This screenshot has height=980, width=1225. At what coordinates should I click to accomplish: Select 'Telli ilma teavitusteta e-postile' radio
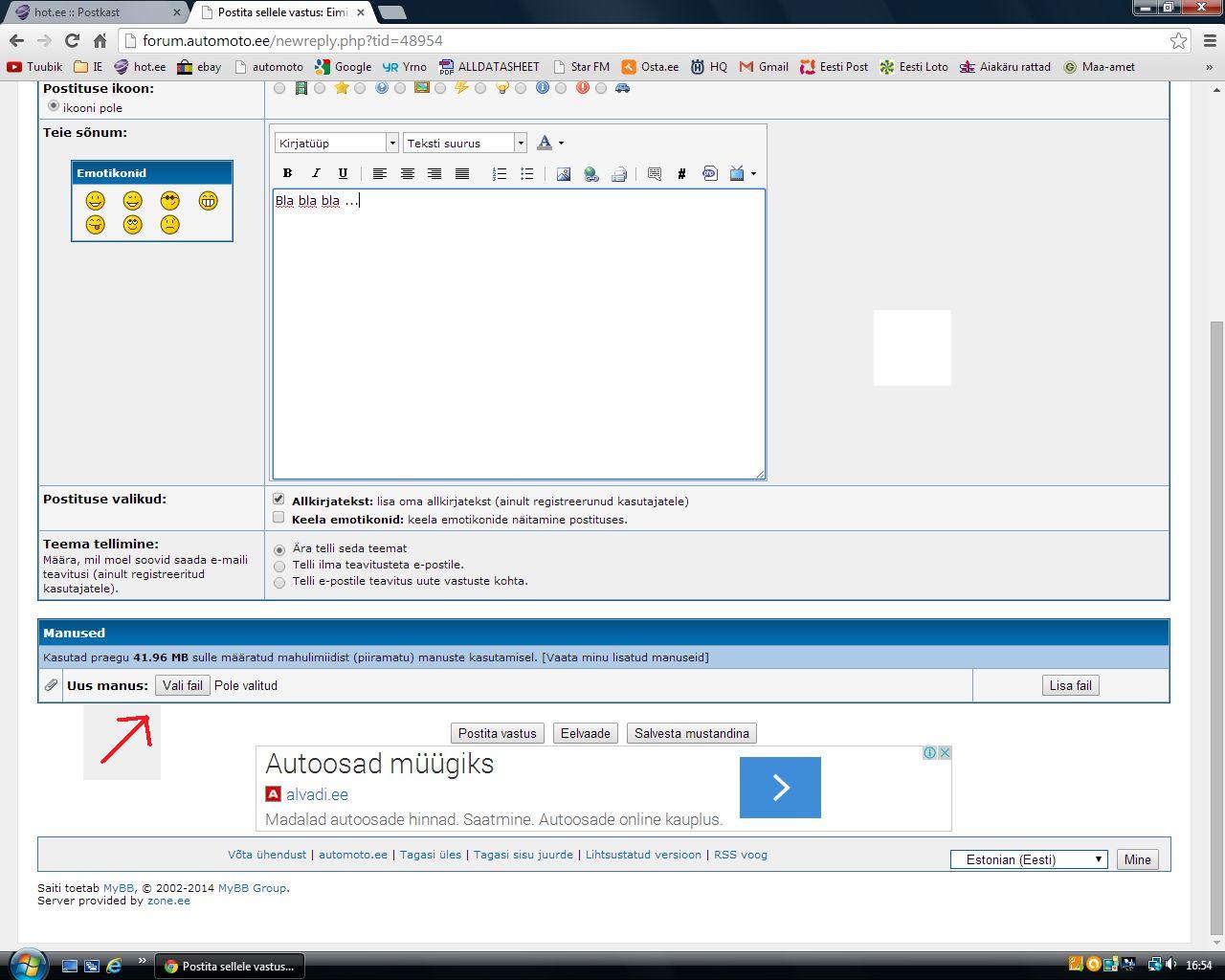[279, 566]
